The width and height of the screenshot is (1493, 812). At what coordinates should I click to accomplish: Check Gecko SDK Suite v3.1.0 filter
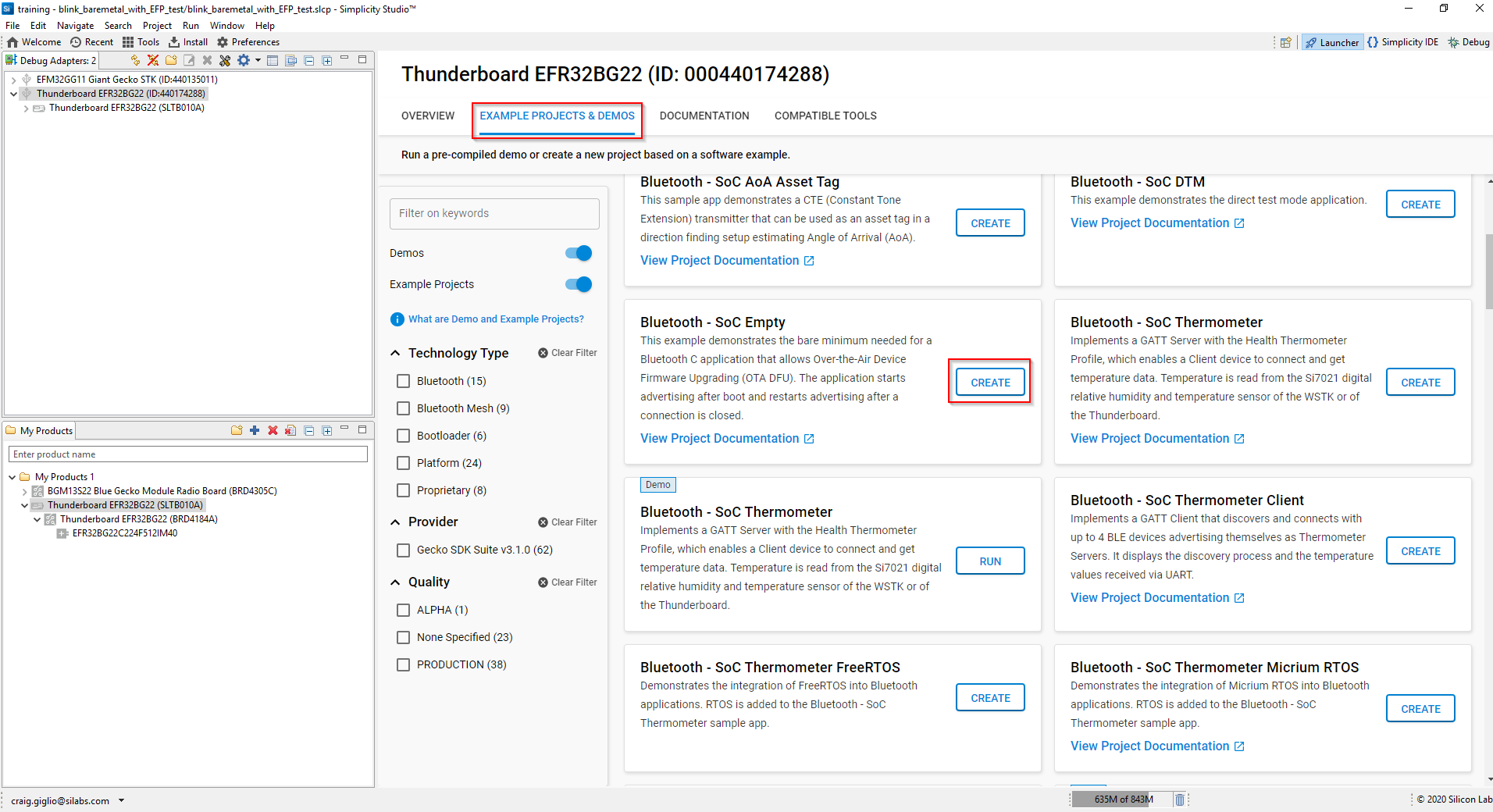tap(404, 550)
